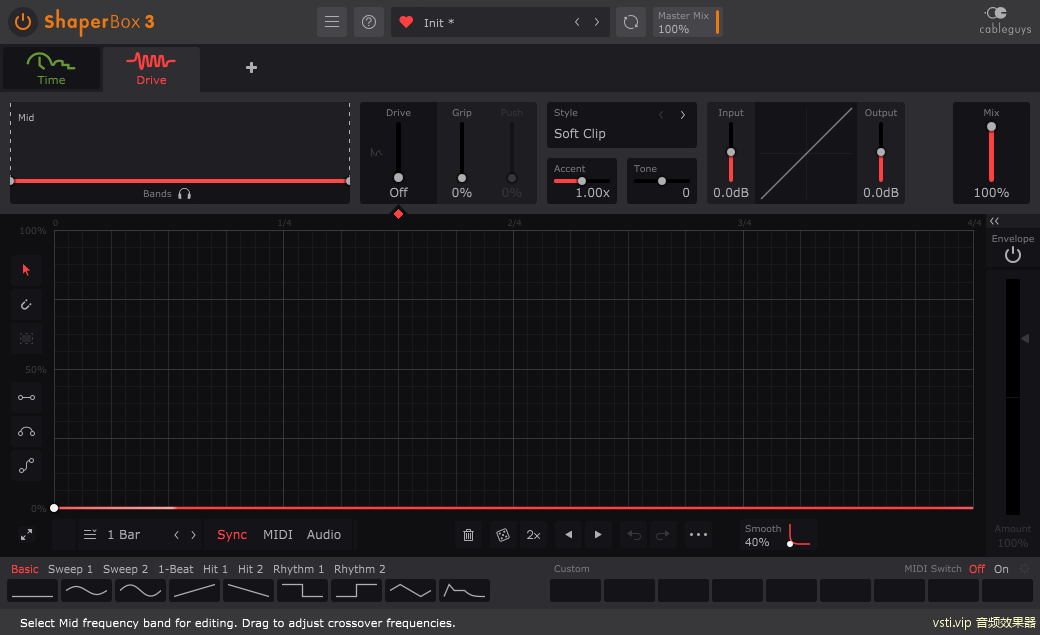The image size is (1040, 635).
Task: Click the red diamond Drive marker
Action: pyautogui.click(x=398, y=214)
